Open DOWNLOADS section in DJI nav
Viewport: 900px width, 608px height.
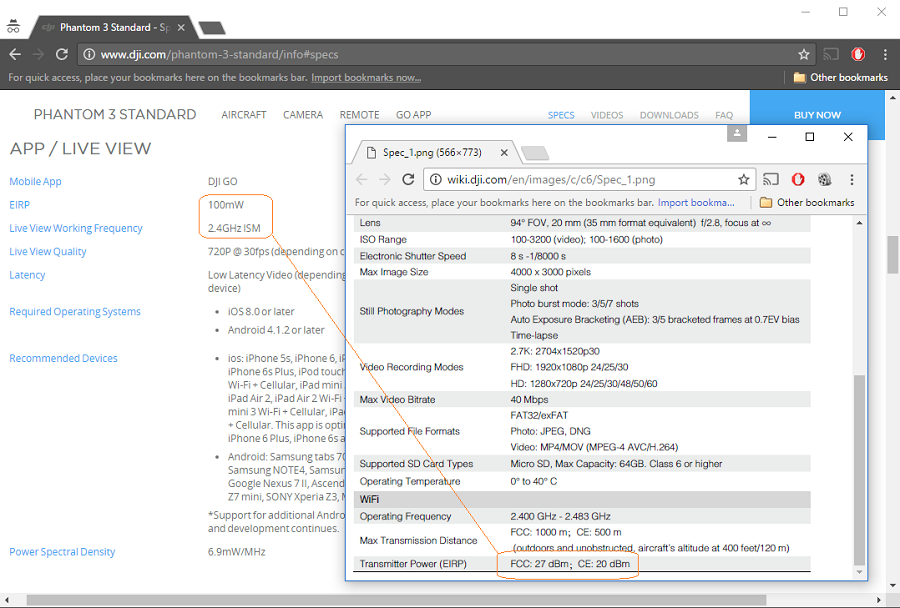pos(669,115)
